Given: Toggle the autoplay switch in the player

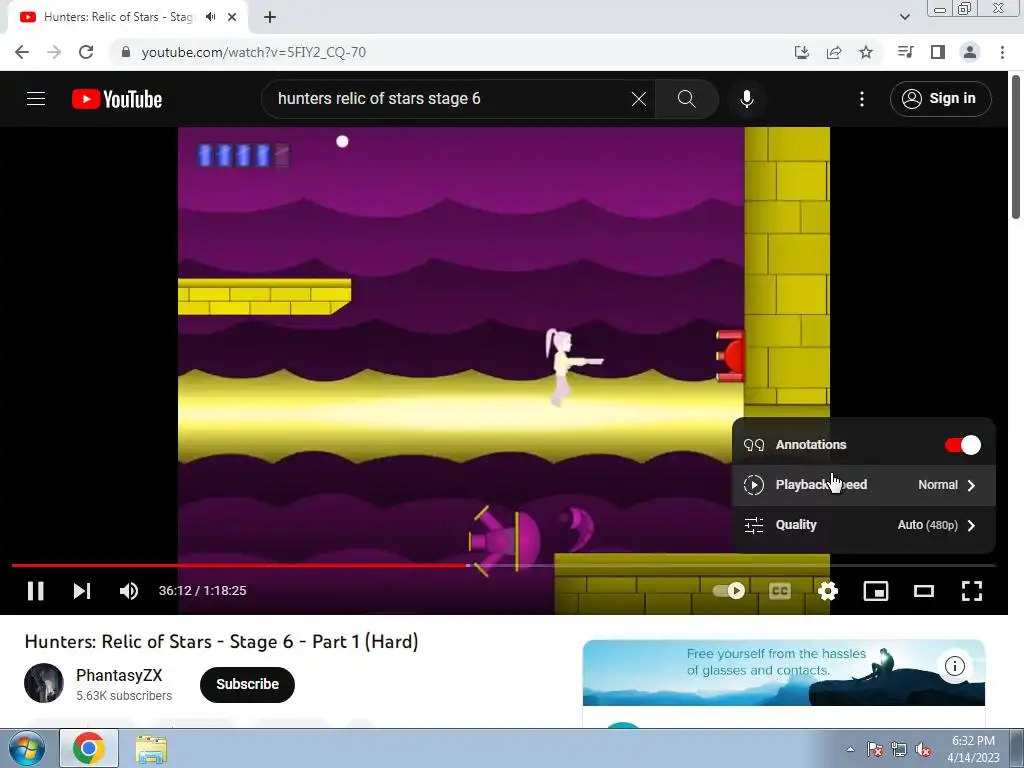Looking at the screenshot, I should 729,590.
